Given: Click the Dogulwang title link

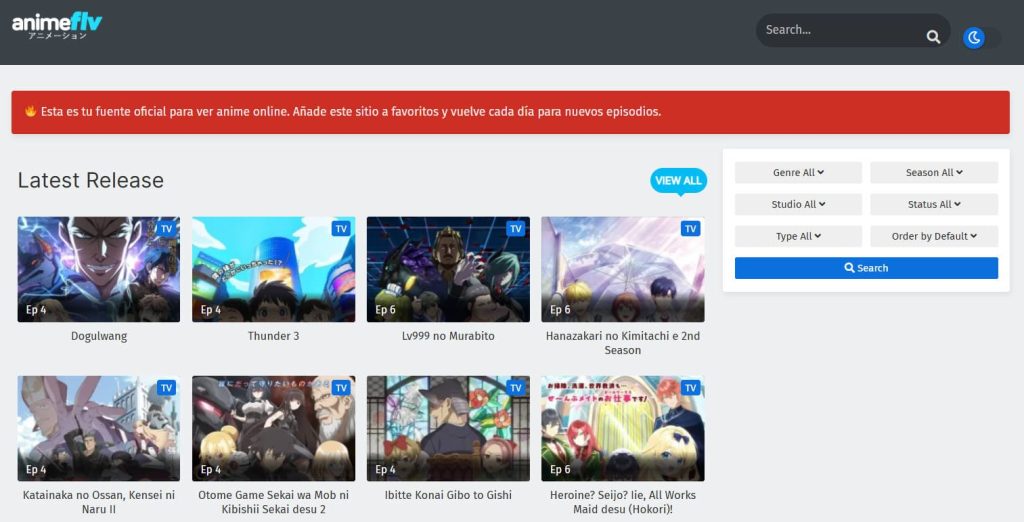Looking at the screenshot, I should 99,336.
